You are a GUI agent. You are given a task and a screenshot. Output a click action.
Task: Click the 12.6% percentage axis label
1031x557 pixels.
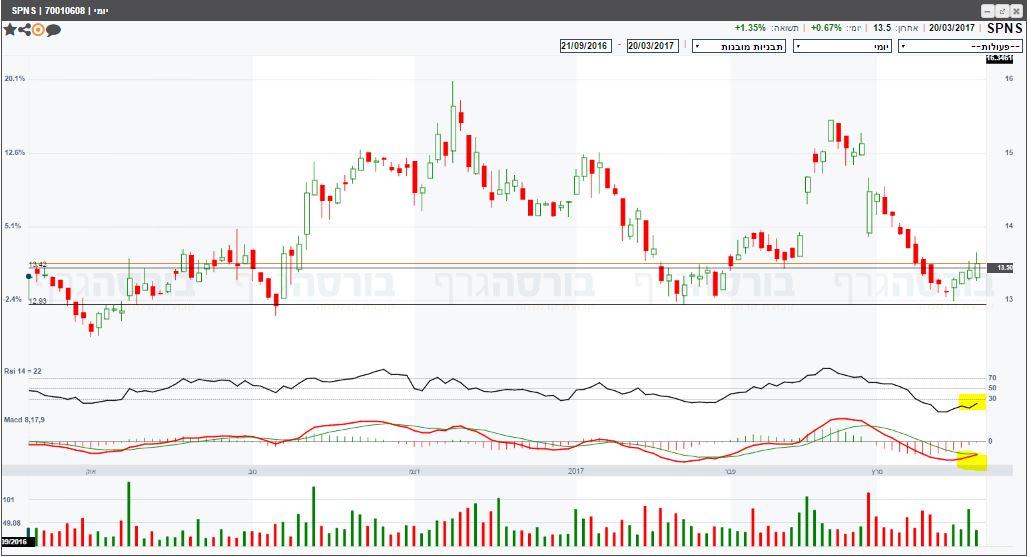pos(14,153)
